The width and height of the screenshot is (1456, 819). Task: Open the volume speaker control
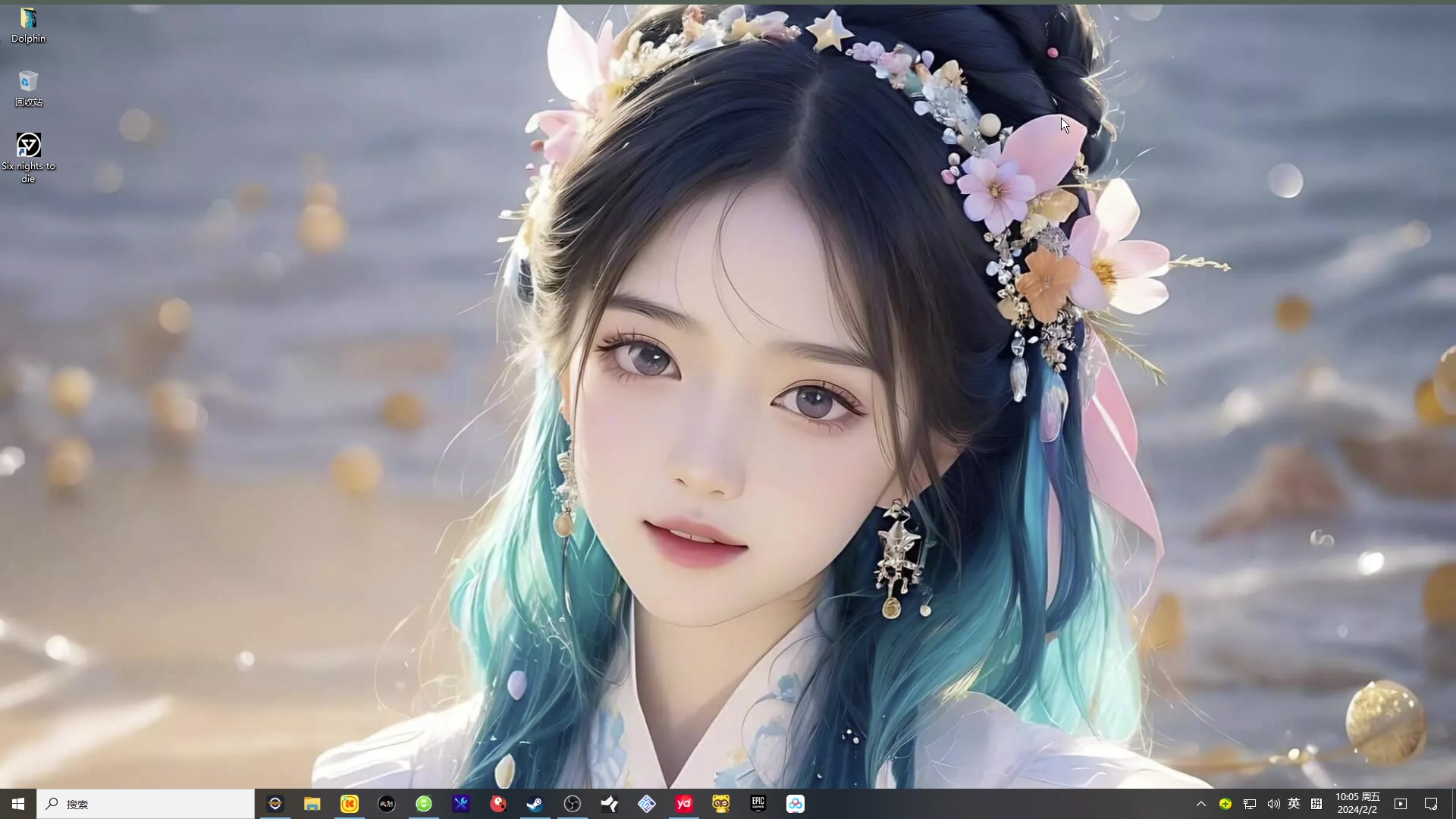[x=1273, y=804]
